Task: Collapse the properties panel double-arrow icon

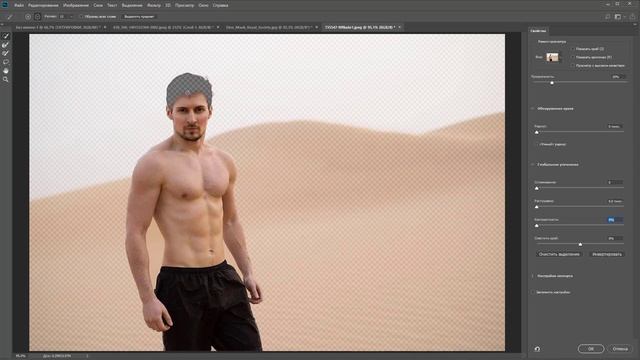Action: click(x=635, y=25)
